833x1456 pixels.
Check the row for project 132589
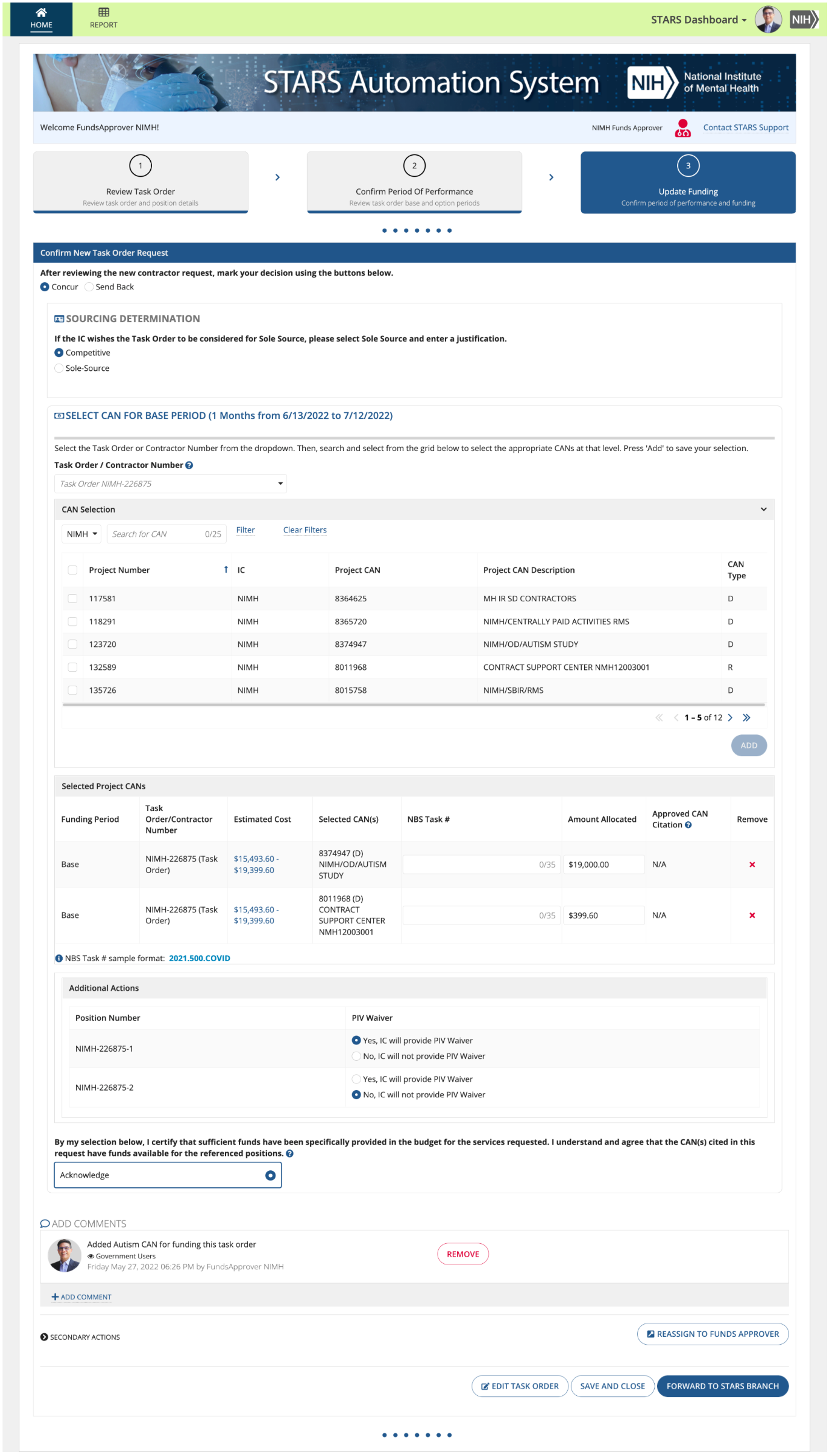[x=73, y=667]
